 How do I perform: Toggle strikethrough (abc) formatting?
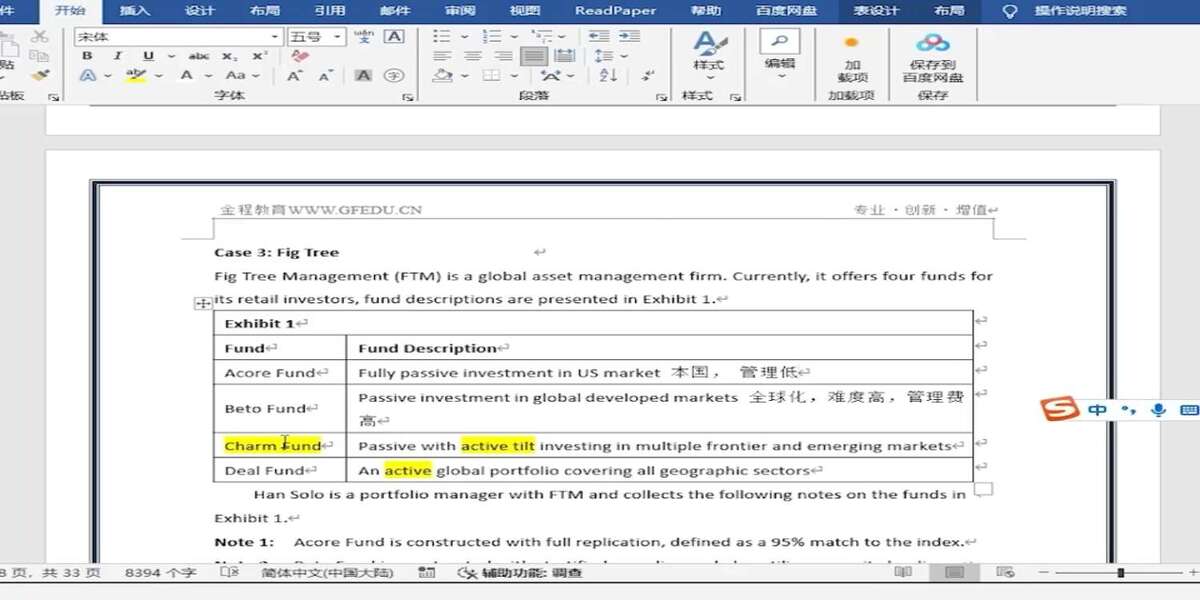(199, 56)
